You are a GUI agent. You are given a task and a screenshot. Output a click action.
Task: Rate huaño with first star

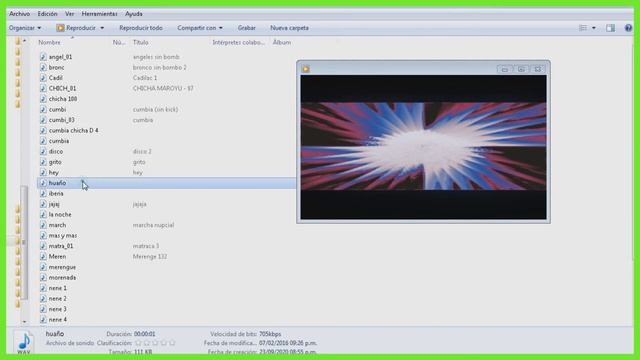coord(138,343)
